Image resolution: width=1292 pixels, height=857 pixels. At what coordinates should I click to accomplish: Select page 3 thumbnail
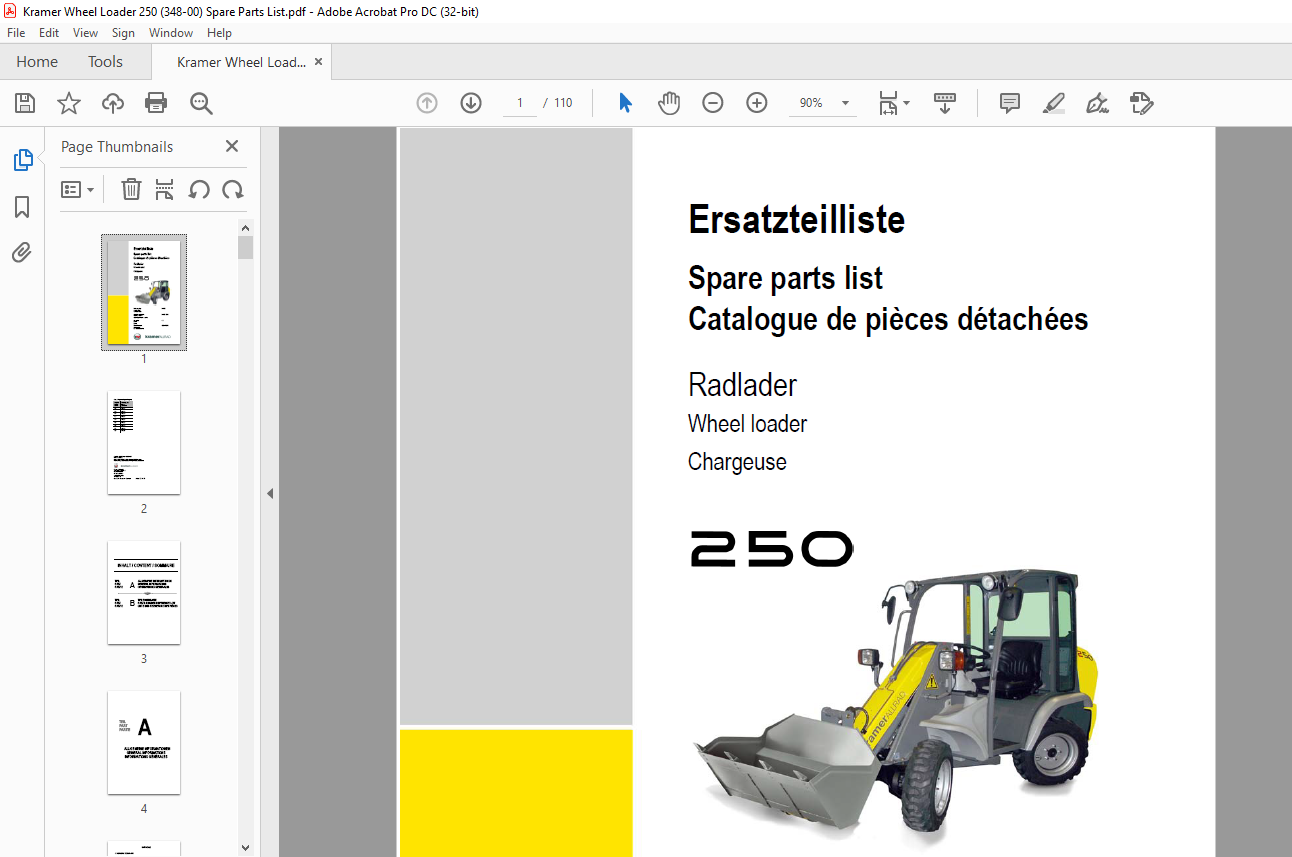tap(144, 593)
